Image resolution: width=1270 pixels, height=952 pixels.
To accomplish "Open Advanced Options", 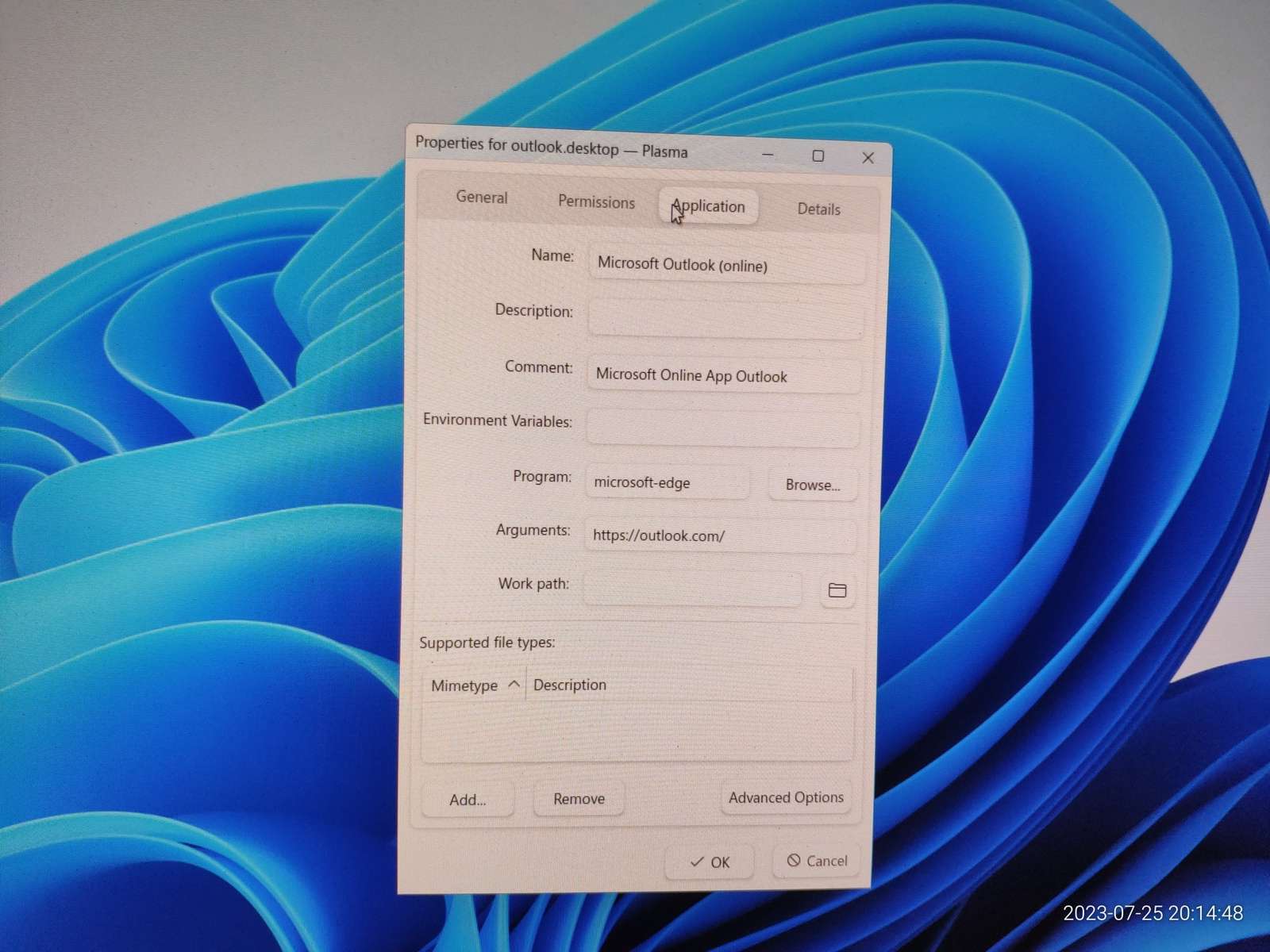I will pos(786,797).
